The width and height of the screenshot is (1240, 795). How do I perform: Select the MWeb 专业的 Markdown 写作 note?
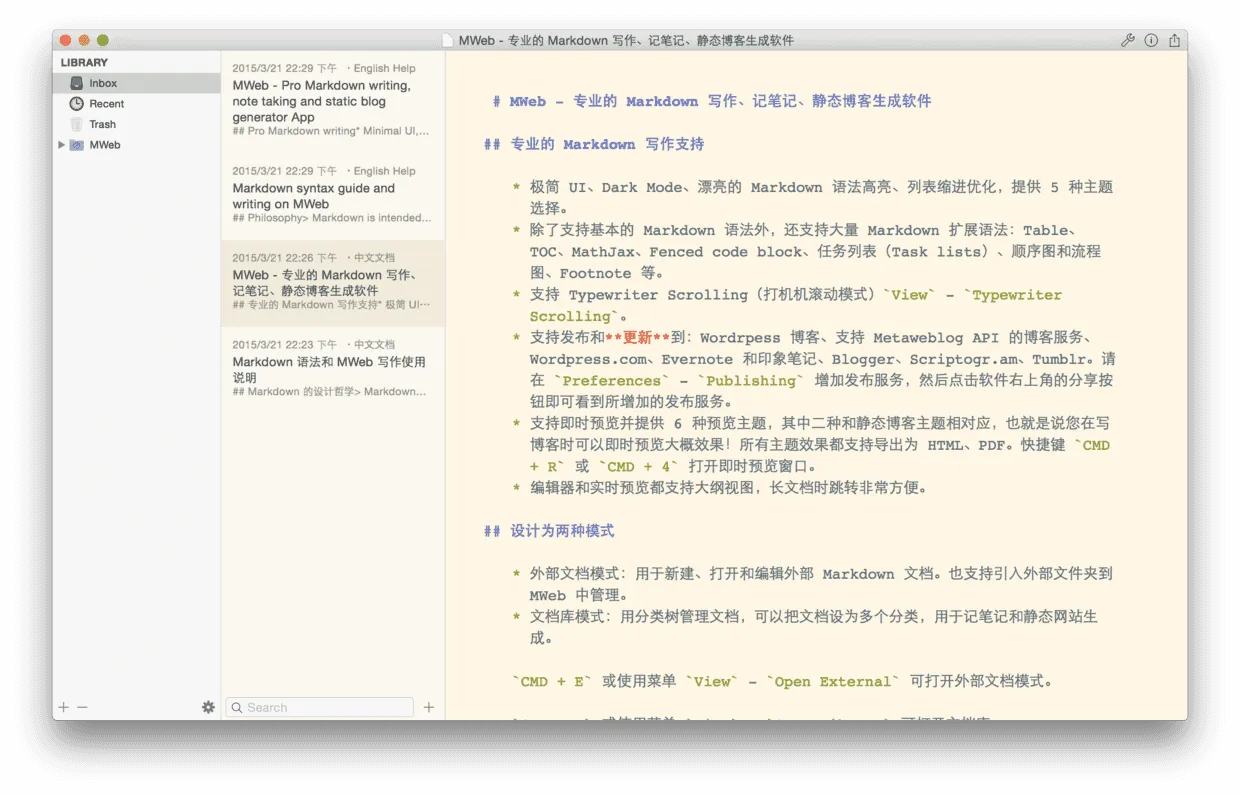pyautogui.click(x=332, y=283)
